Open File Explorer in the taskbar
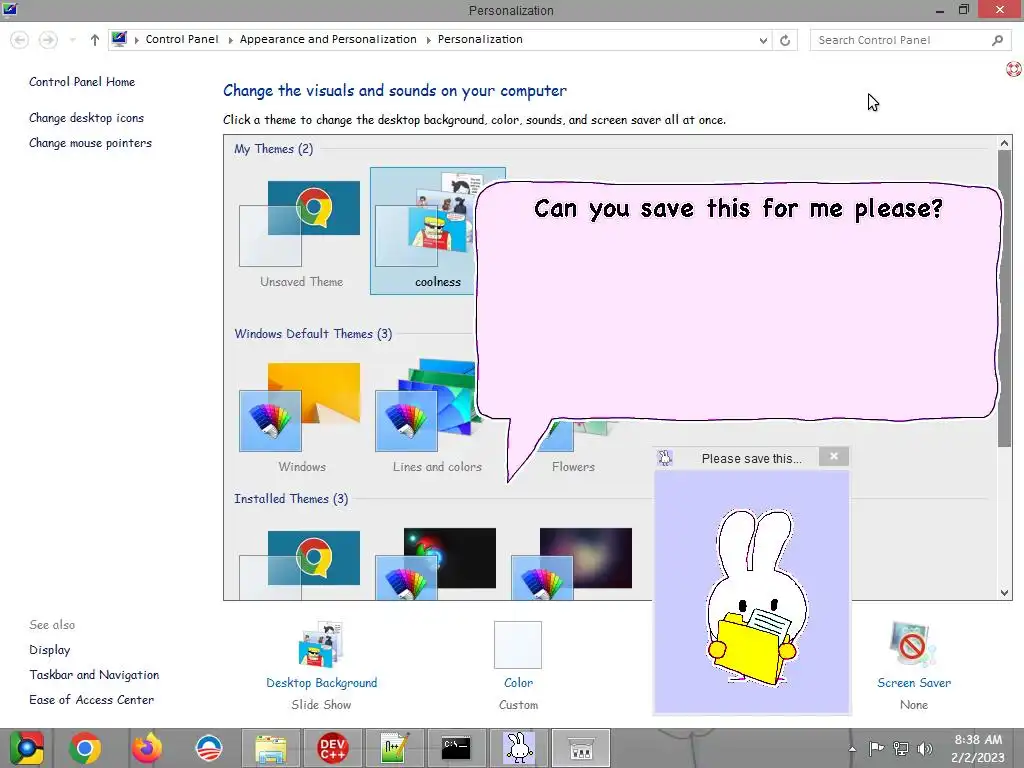 (270, 748)
